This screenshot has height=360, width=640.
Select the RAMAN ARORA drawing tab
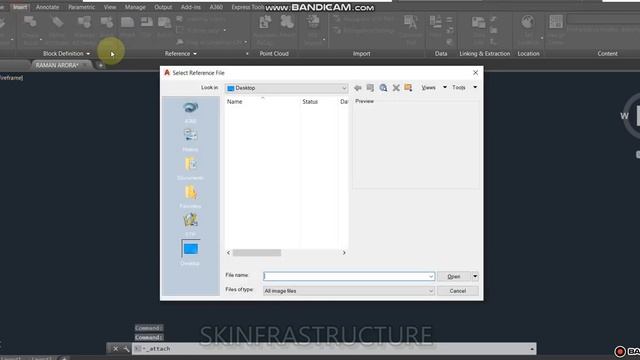click(57, 65)
